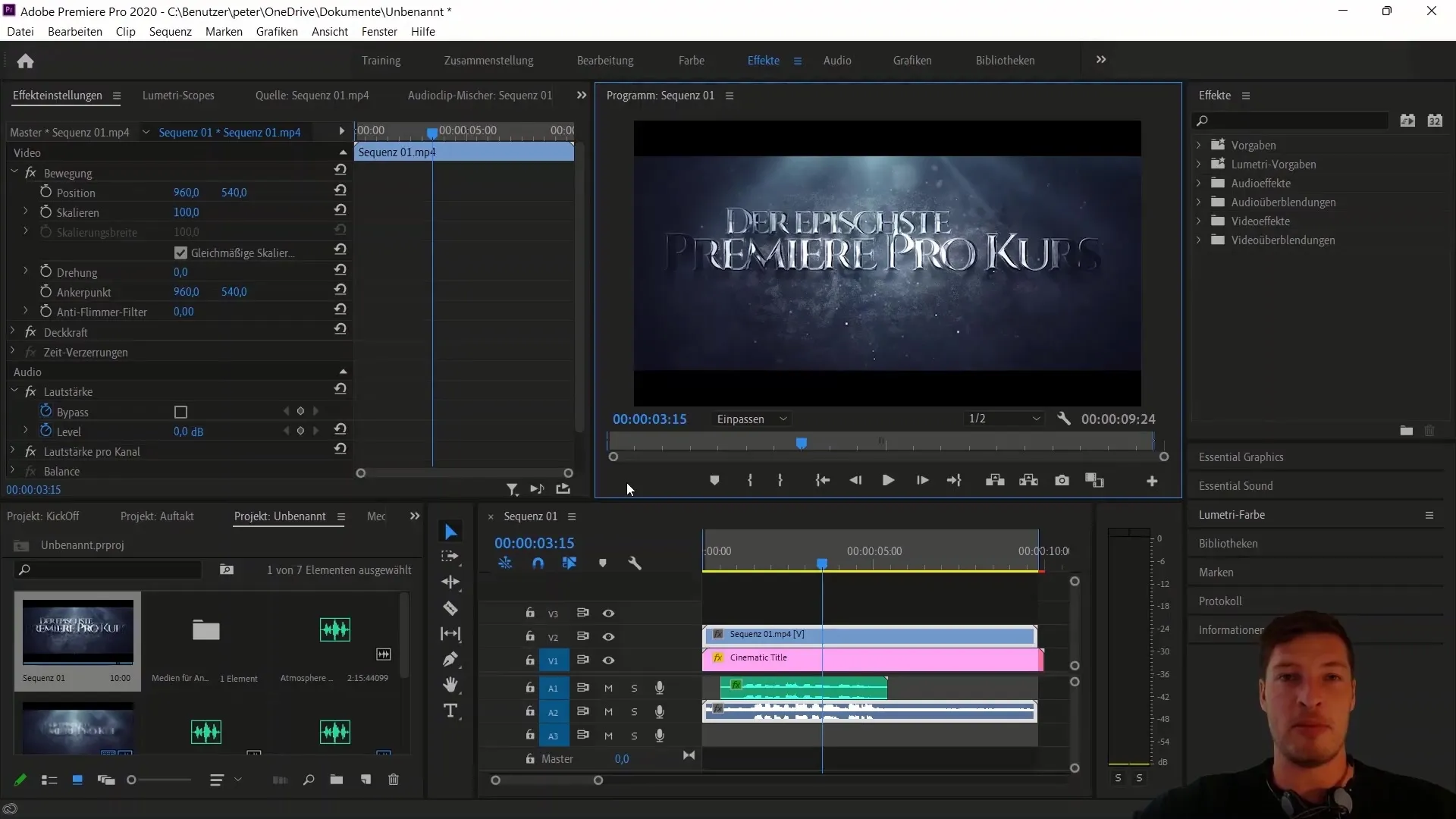
Task: Mute track A1
Action: [x=608, y=689]
